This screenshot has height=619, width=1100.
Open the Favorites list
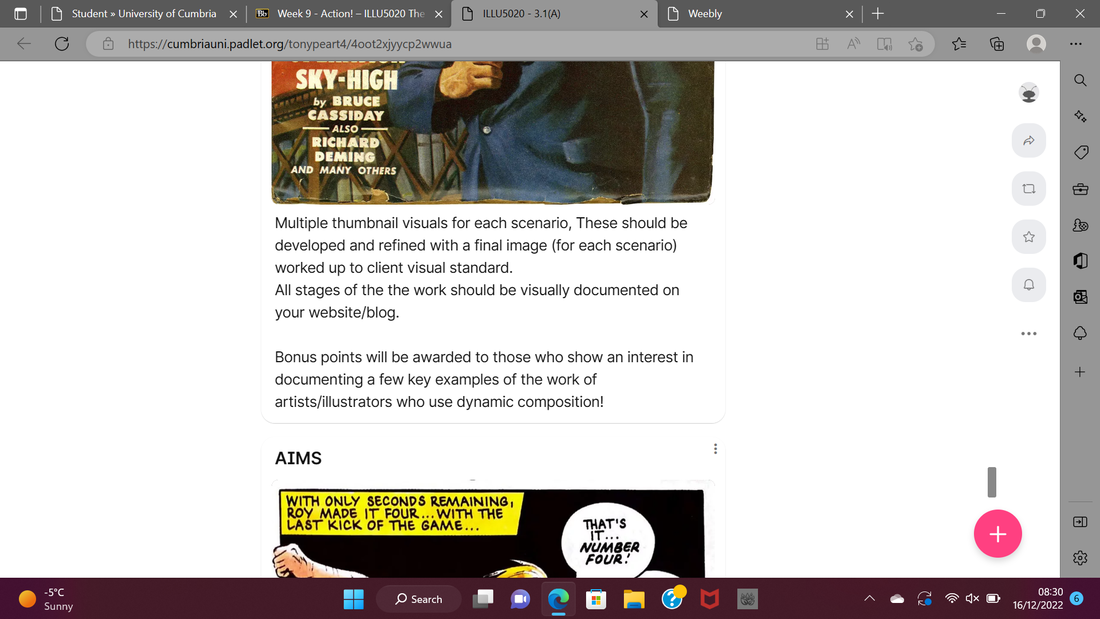point(959,44)
